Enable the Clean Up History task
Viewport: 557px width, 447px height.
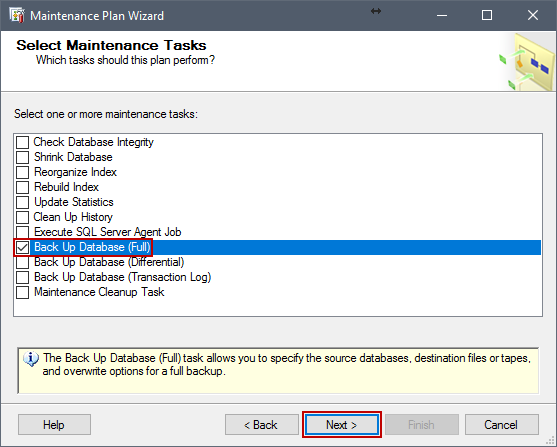tap(22, 217)
